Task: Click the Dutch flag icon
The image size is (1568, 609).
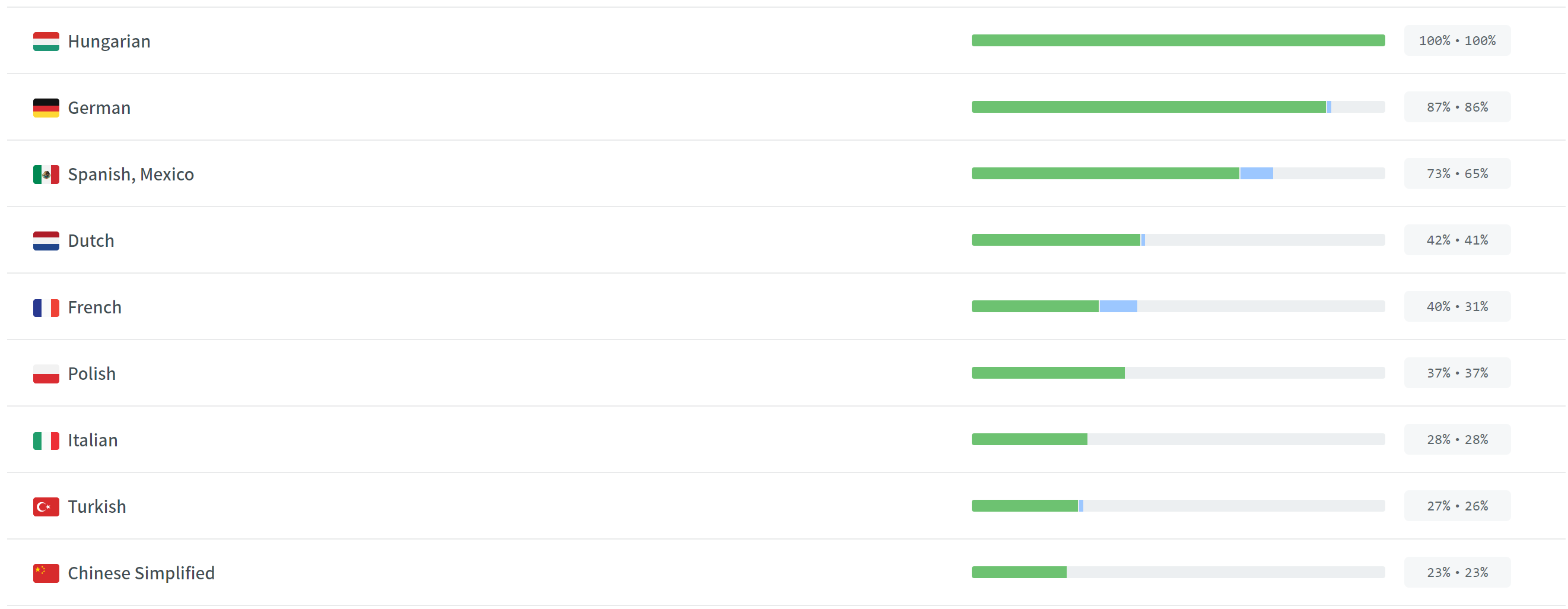Action: tap(46, 240)
